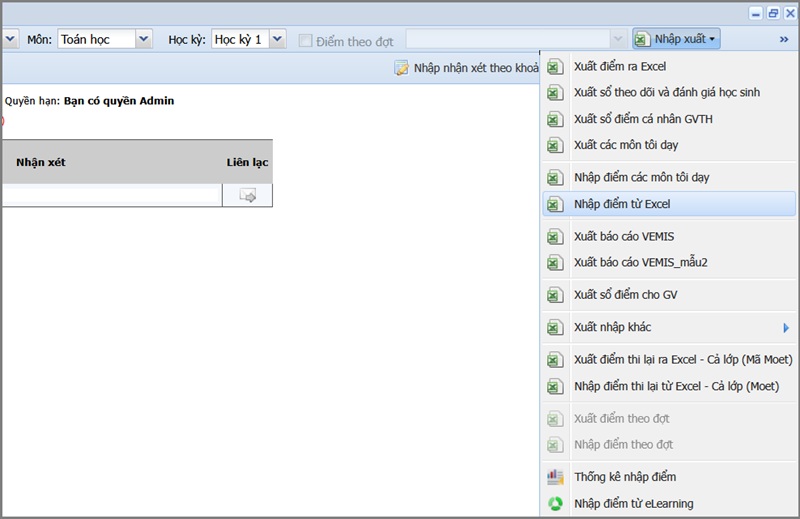This screenshot has width=800, height=519.
Task: Click Excel icon for Xuất sổ điểm cho GV
Action: (x=555, y=295)
